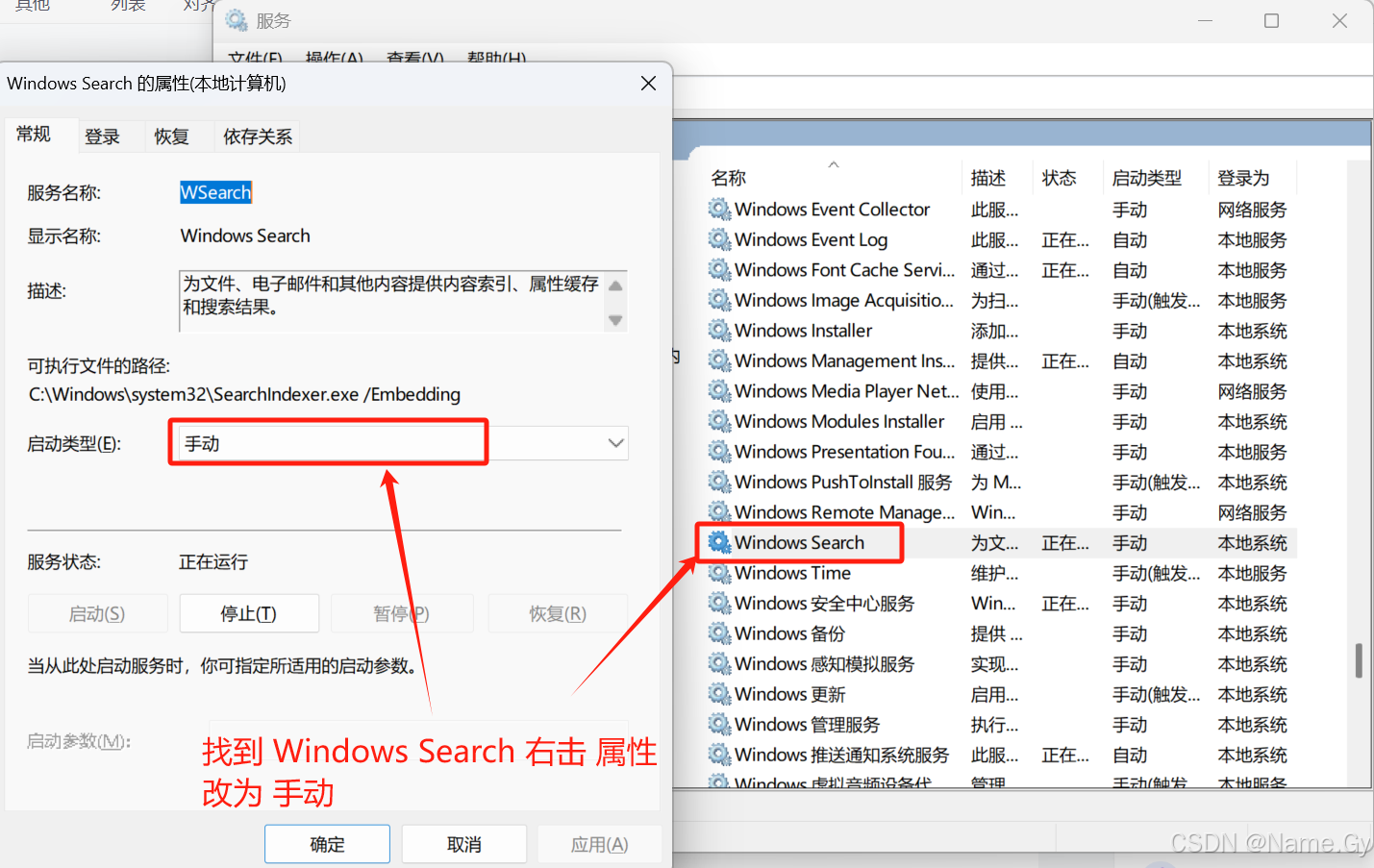The height and width of the screenshot is (868, 1374).
Task: Minimize the 服务 window
Action: point(1205,20)
